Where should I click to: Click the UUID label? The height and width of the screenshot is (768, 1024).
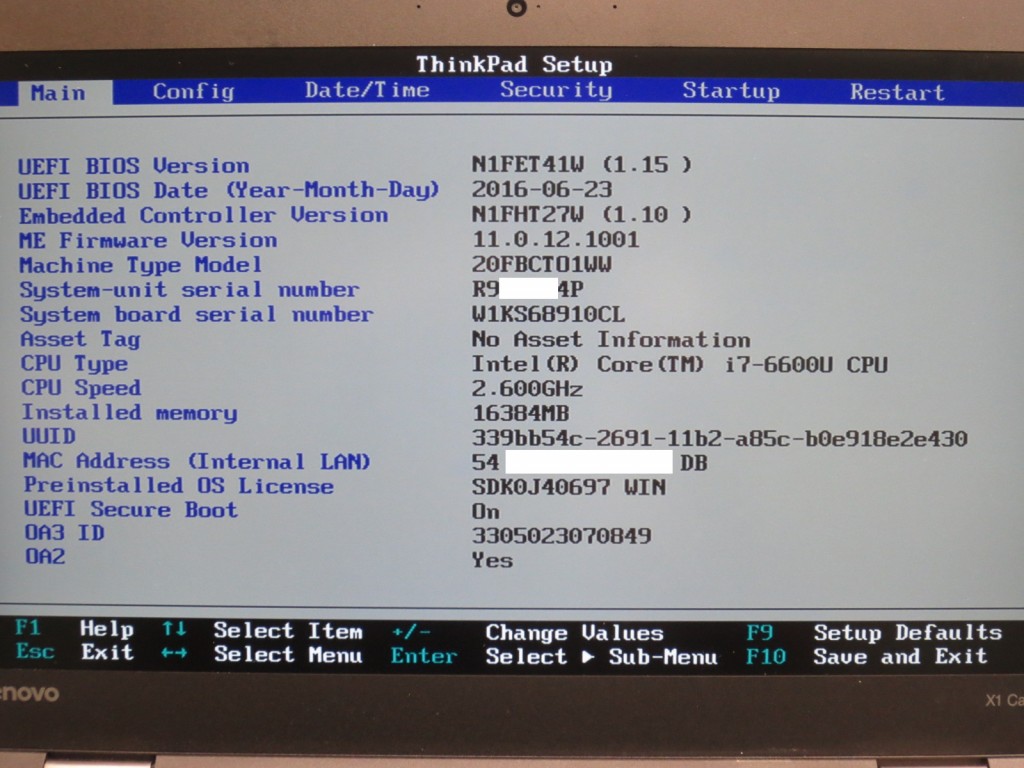(x=49, y=436)
